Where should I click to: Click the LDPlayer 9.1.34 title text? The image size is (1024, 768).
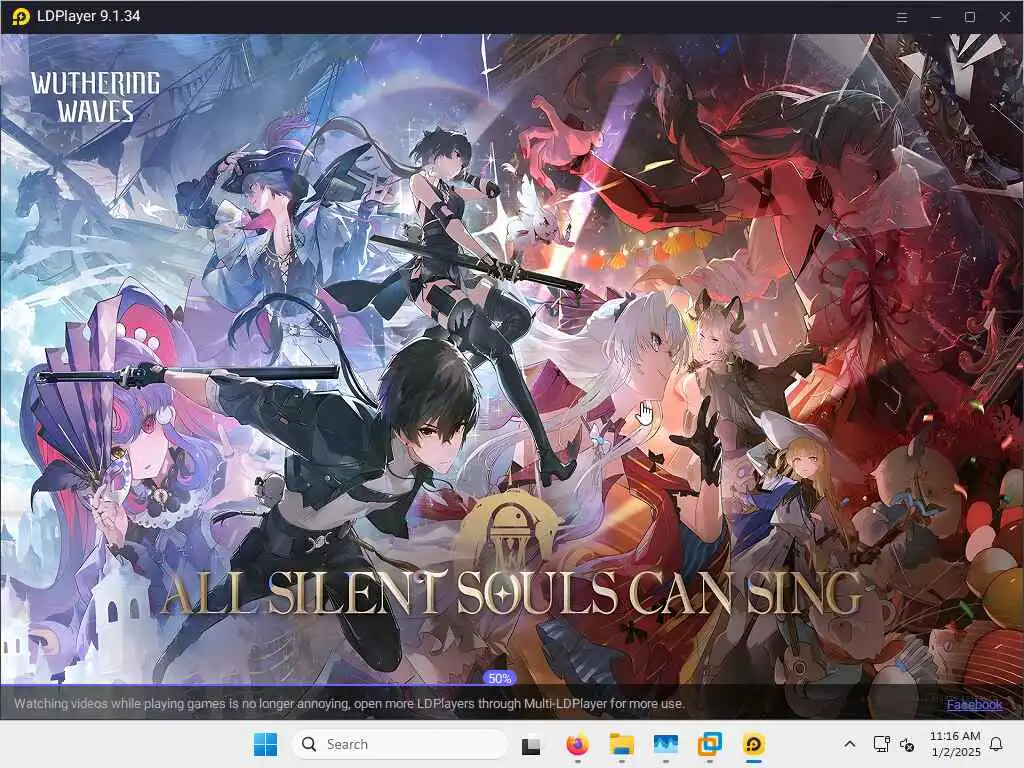pyautogui.click(x=88, y=16)
